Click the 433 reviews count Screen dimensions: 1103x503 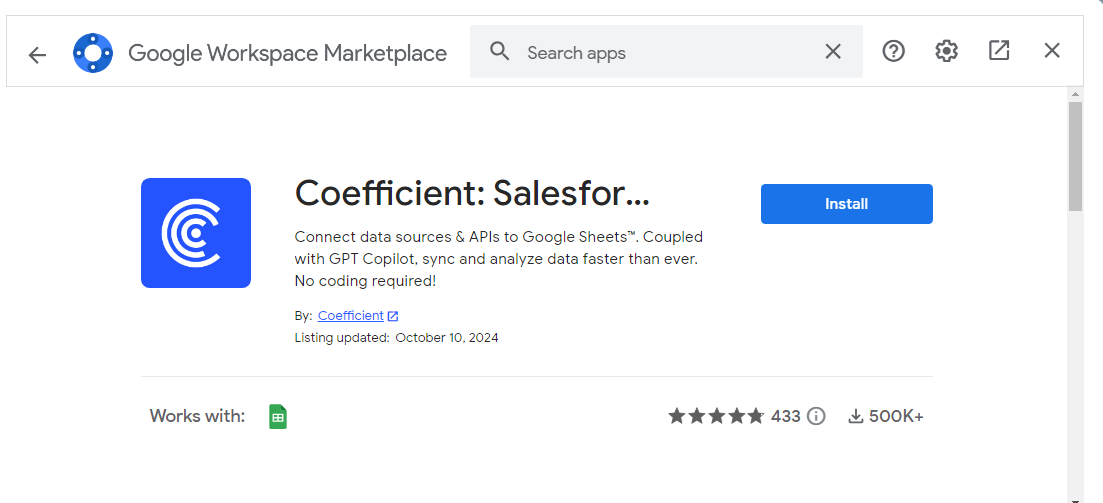(x=786, y=416)
